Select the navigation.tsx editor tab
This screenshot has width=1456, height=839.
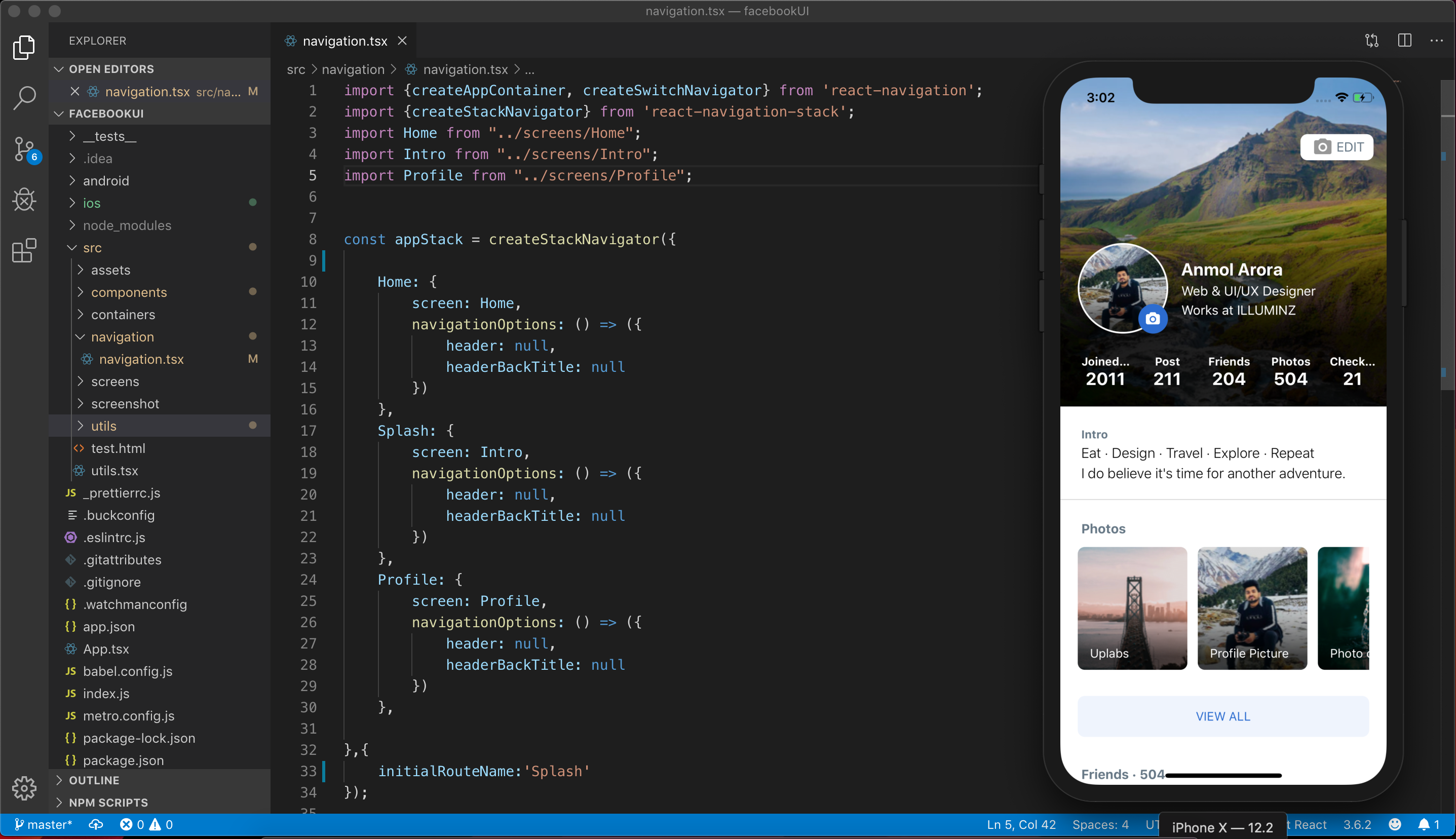(344, 41)
